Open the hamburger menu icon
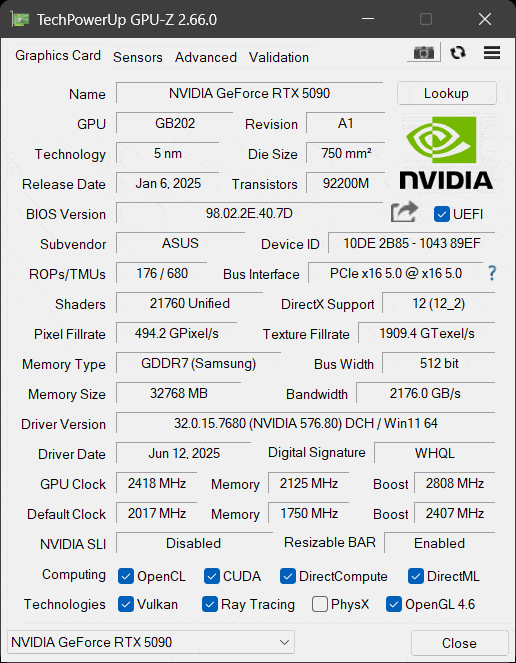This screenshot has height=663, width=516. pos(492,53)
